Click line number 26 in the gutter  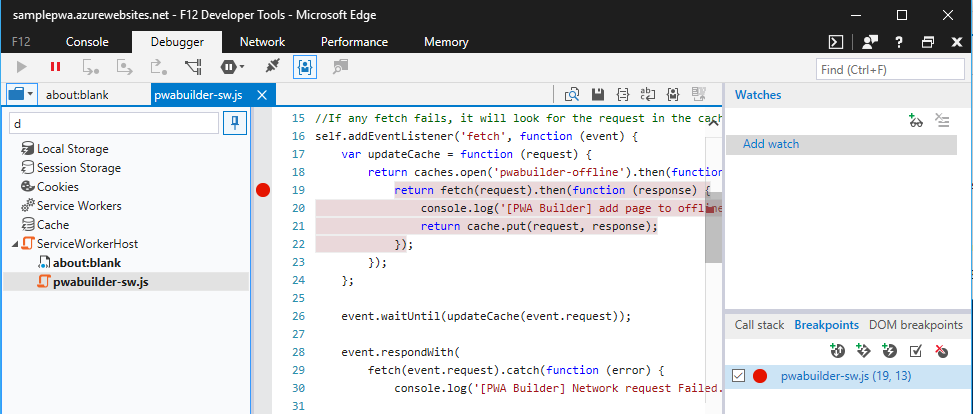tap(297, 316)
